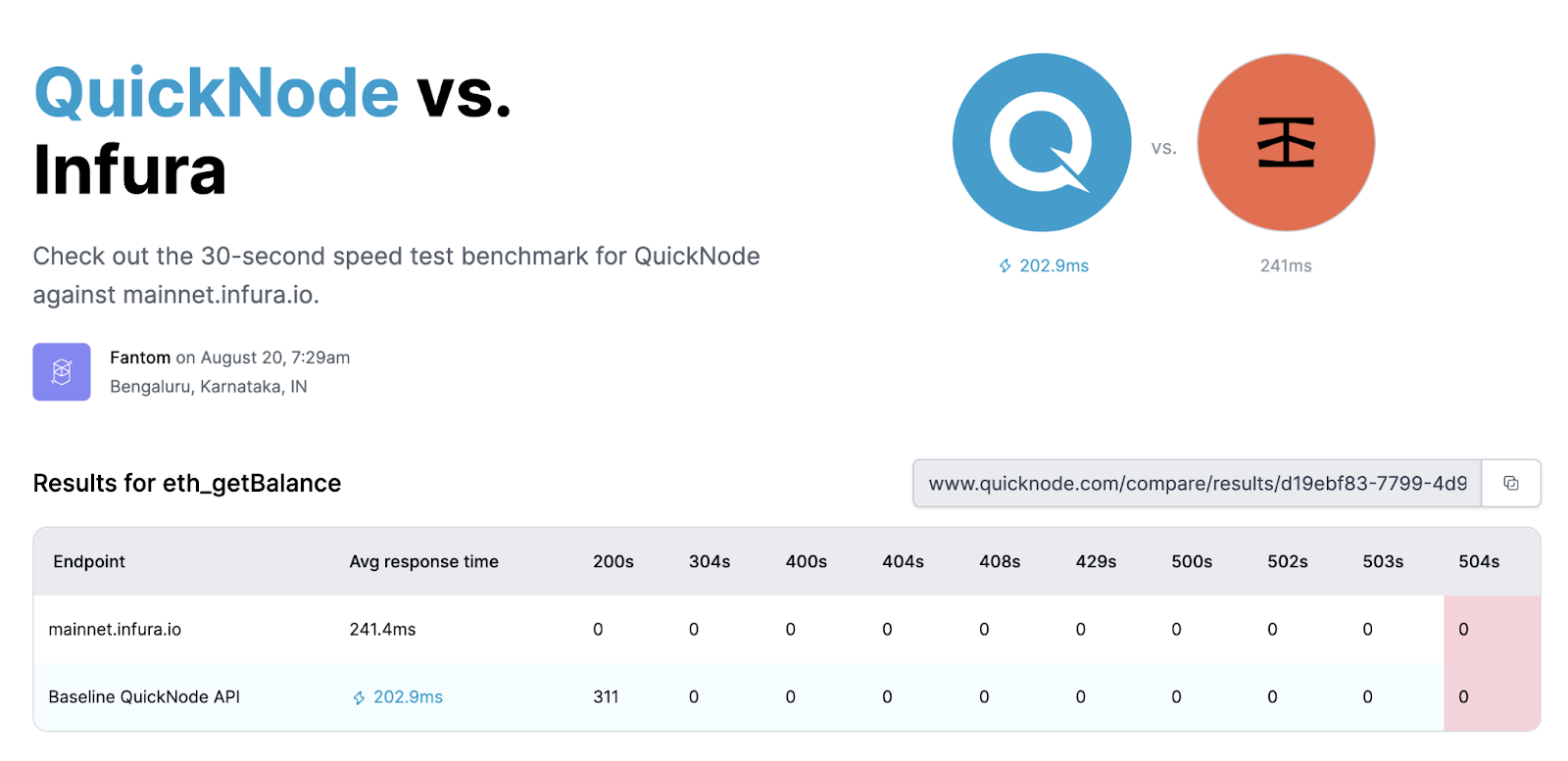Click the orange Infura logo circle
This screenshot has width=1568, height=761.
tap(1286, 143)
